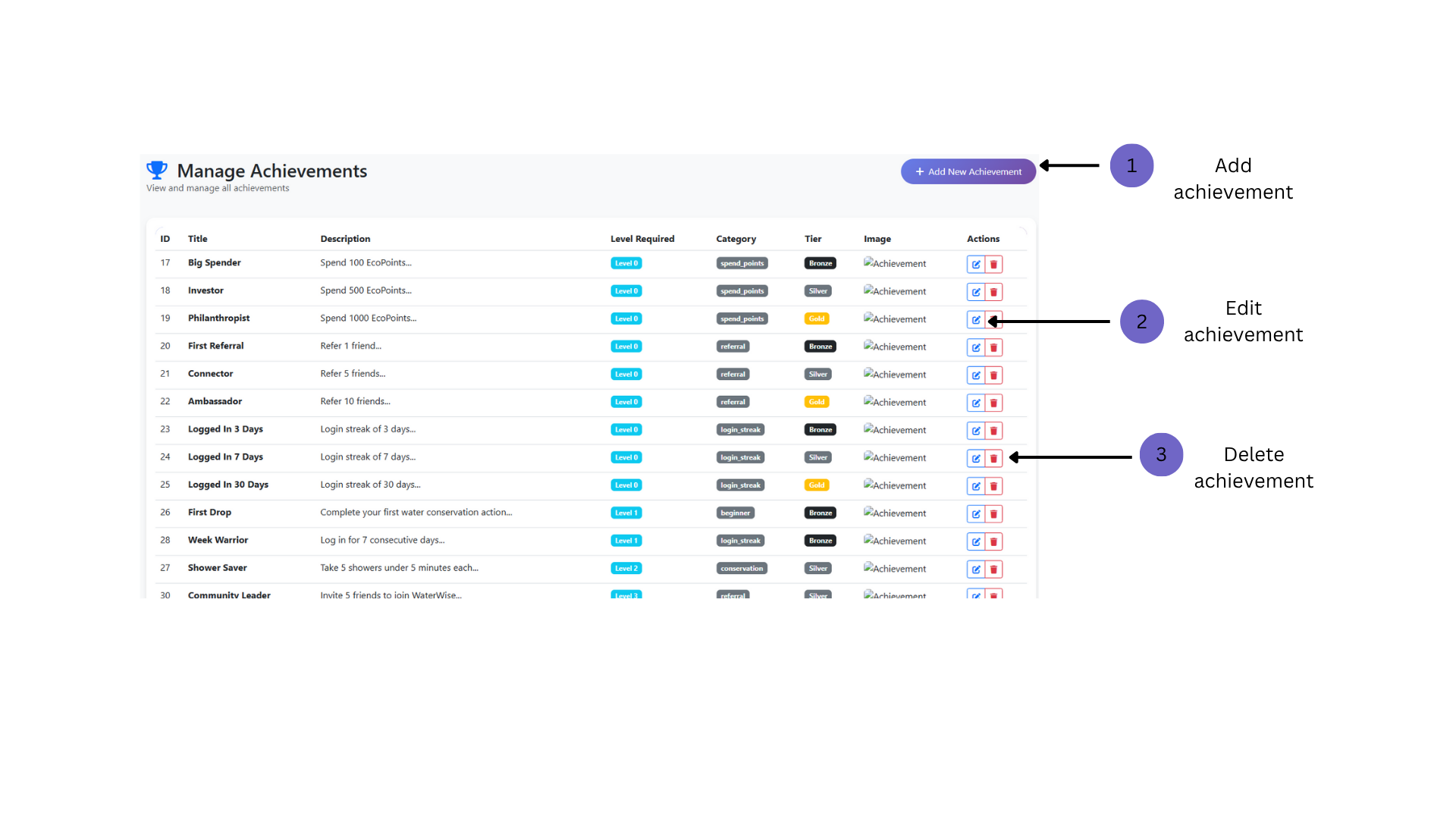Screen dimensions: 1456x819
Task: Edit the Big Spender achievement
Action: coord(976,265)
